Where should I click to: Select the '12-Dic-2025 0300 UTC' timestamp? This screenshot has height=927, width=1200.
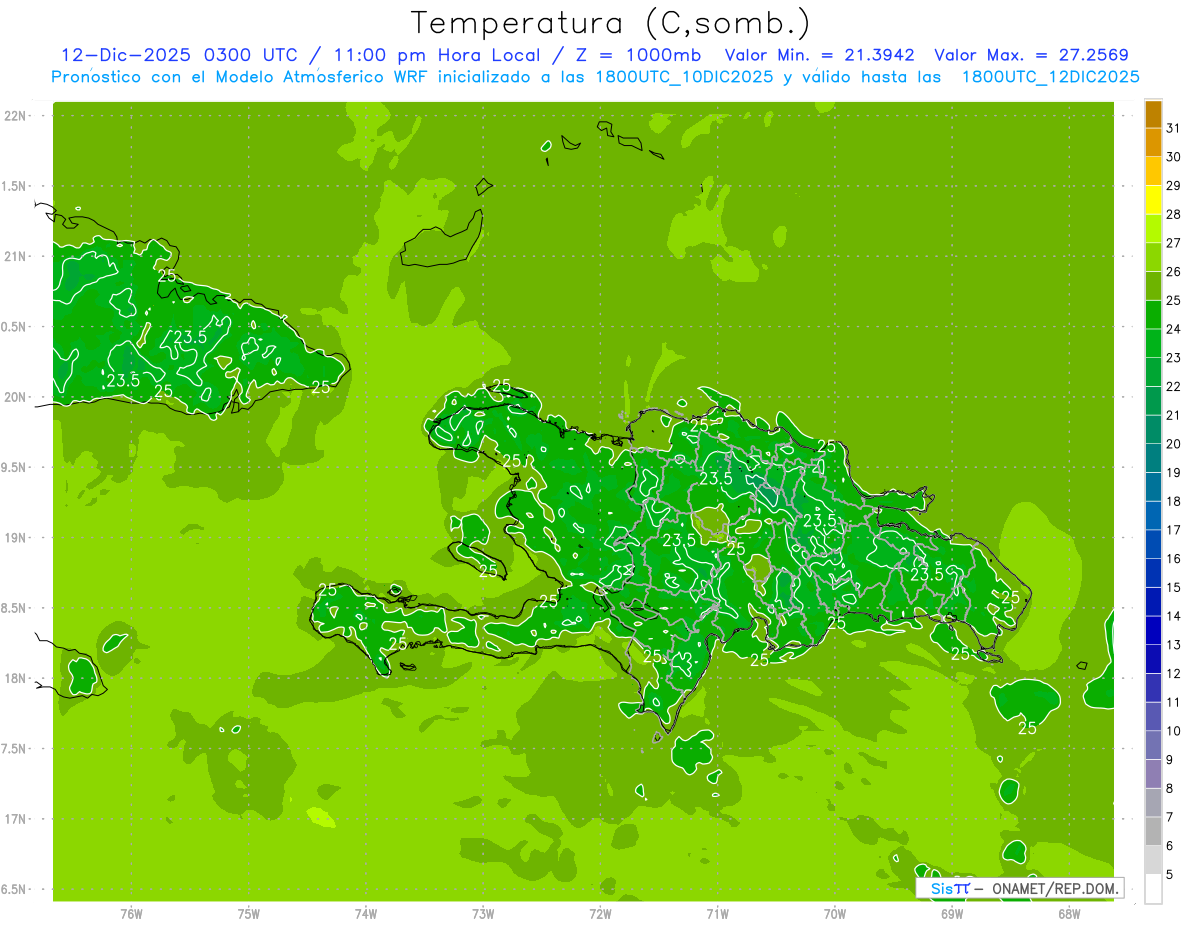[x=179, y=55]
